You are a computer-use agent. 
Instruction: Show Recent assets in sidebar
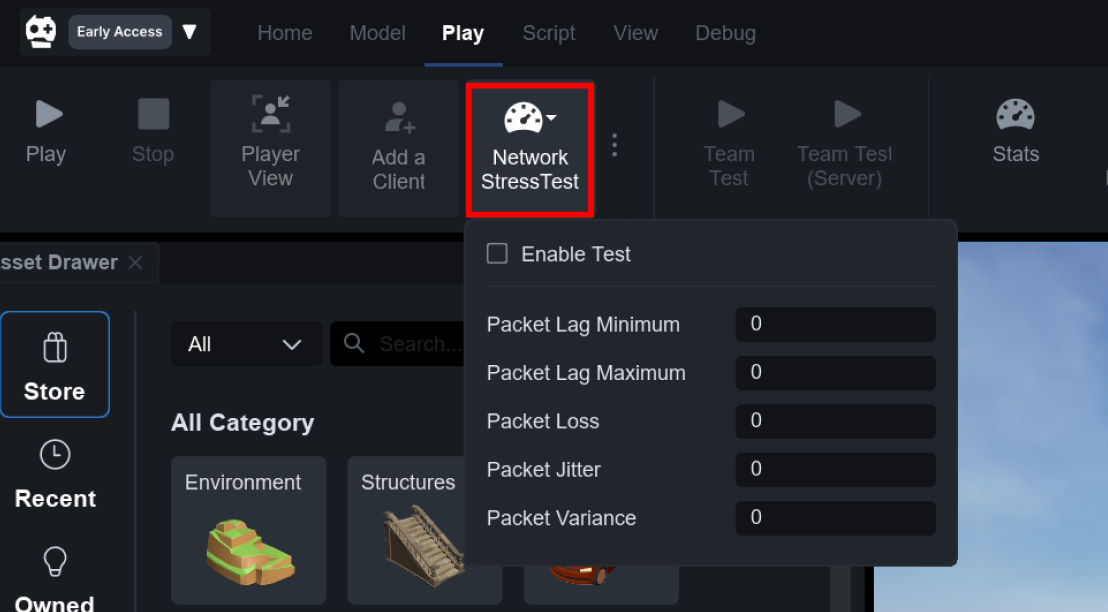pos(55,473)
